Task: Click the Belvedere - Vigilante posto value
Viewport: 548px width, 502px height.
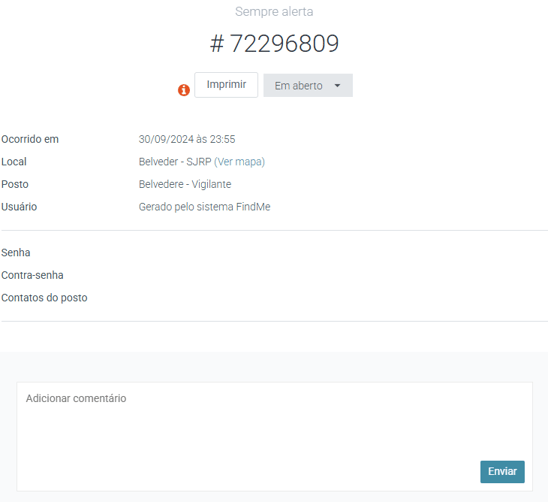Action: pos(185,184)
